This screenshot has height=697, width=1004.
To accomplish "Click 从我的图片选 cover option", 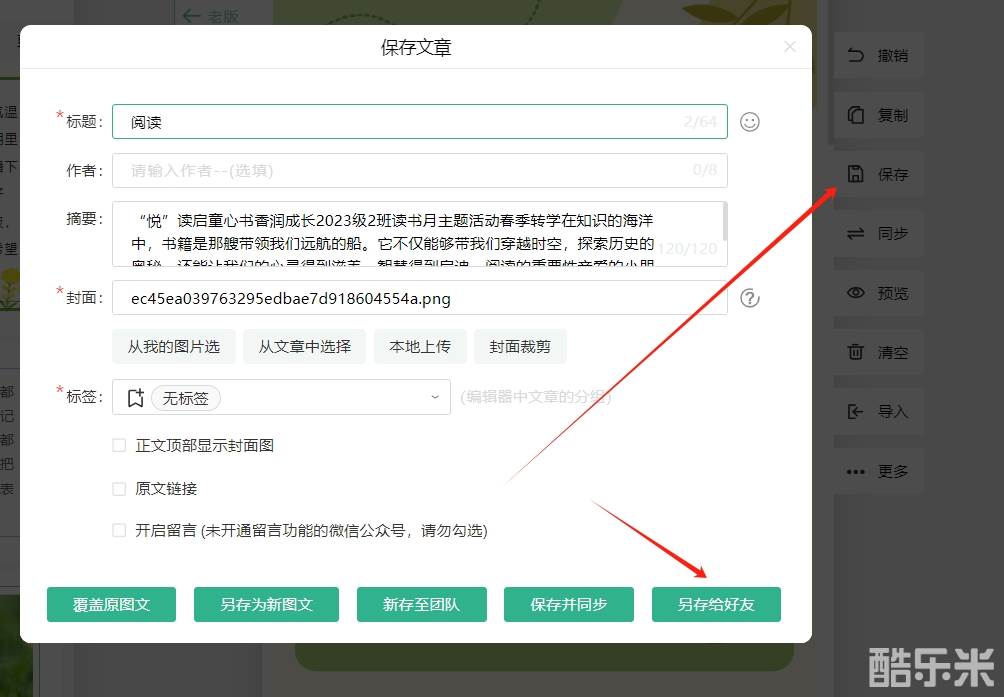I will [x=173, y=347].
